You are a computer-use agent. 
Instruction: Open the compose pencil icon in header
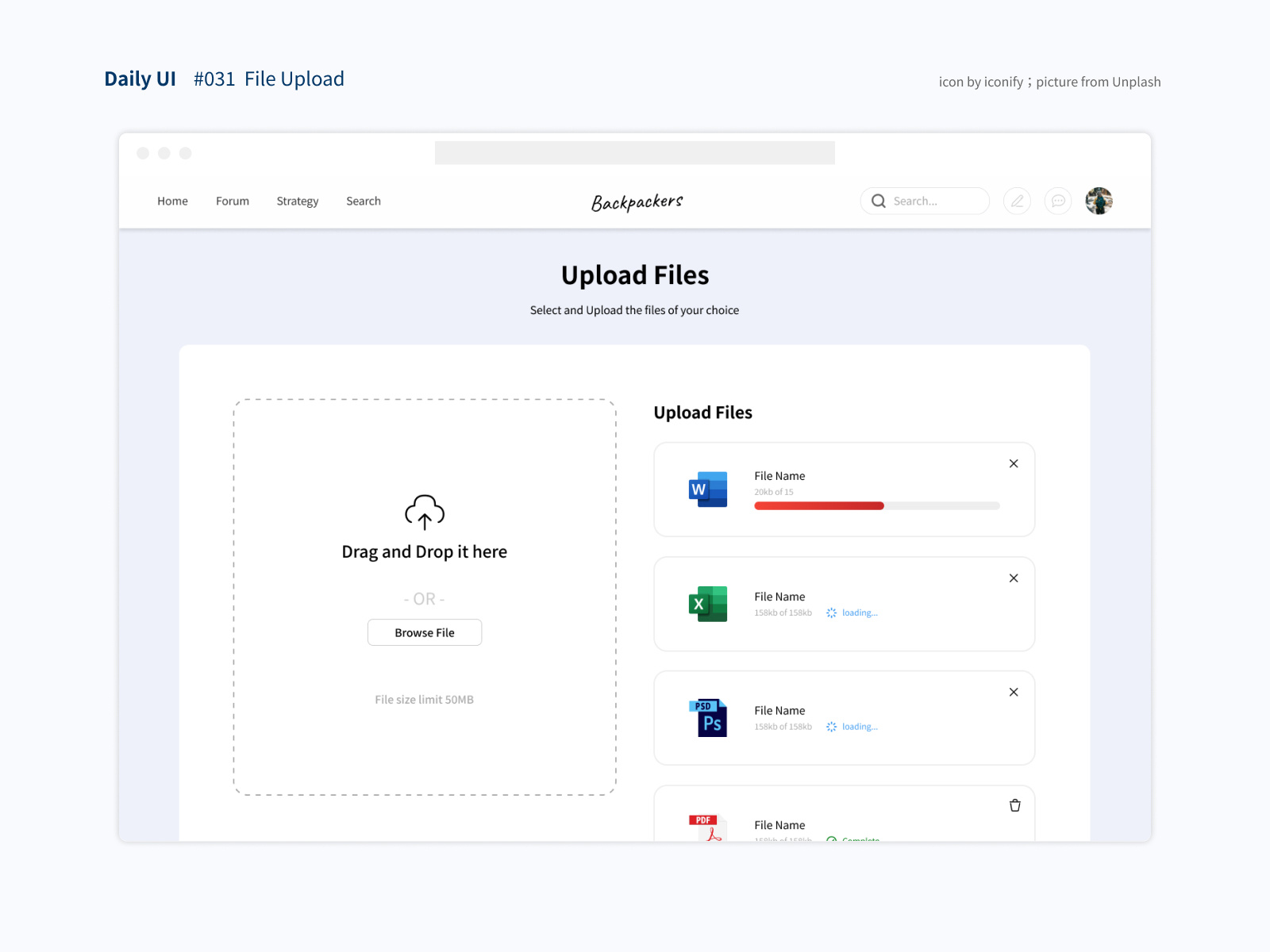click(x=1017, y=201)
